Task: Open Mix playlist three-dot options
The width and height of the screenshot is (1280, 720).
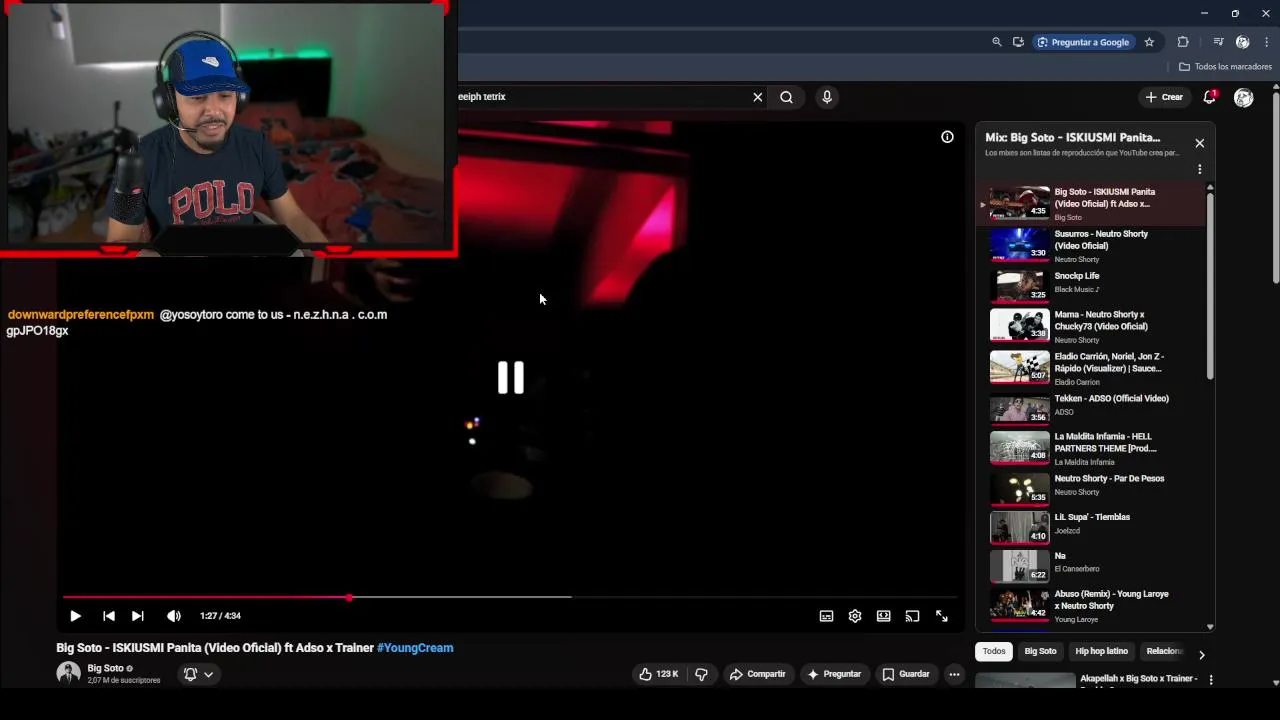Action: point(1200,170)
